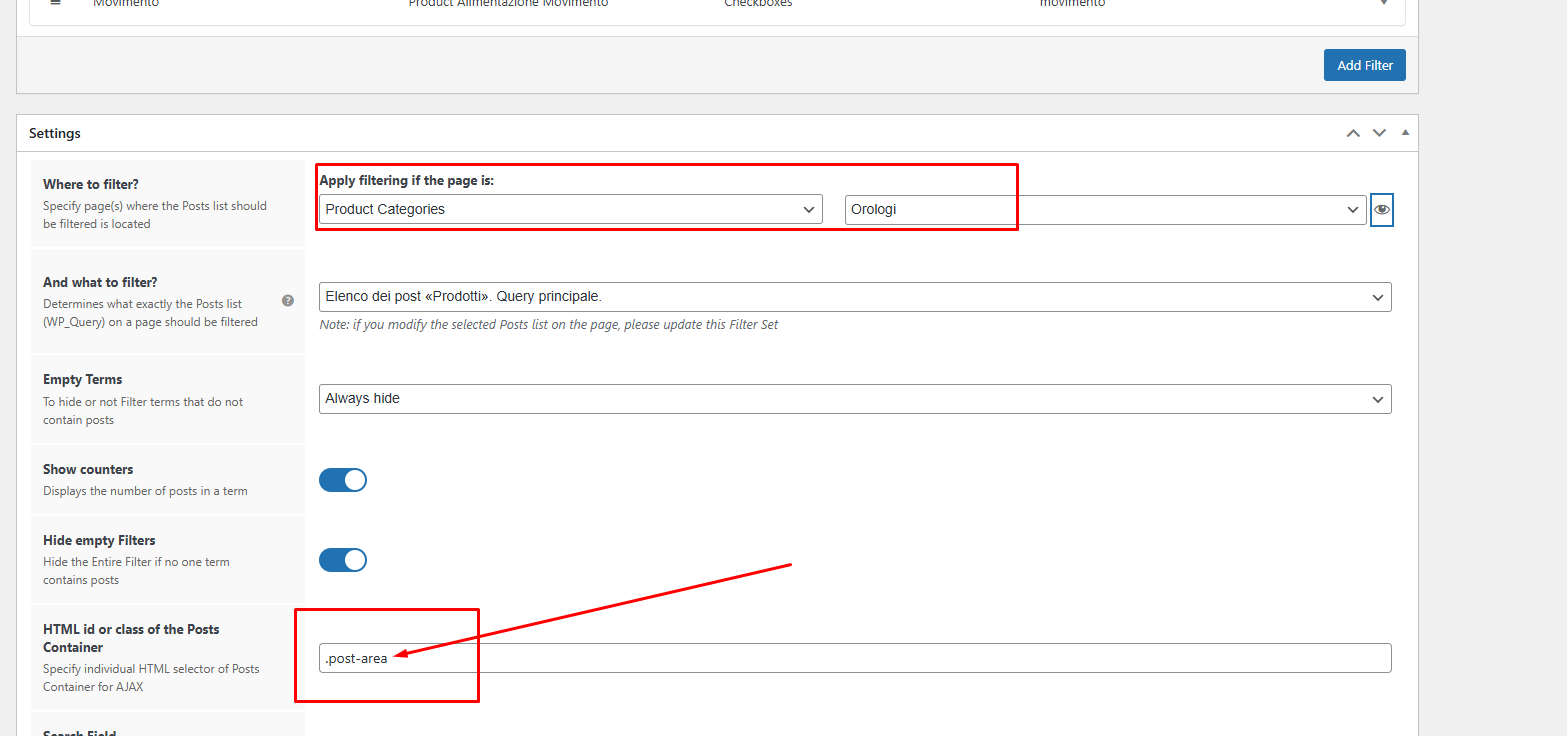Image resolution: width=1567 pixels, height=736 pixels.
Task: Open the Empty Terms 'Always hide' dropdown
Action: tap(855, 398)
